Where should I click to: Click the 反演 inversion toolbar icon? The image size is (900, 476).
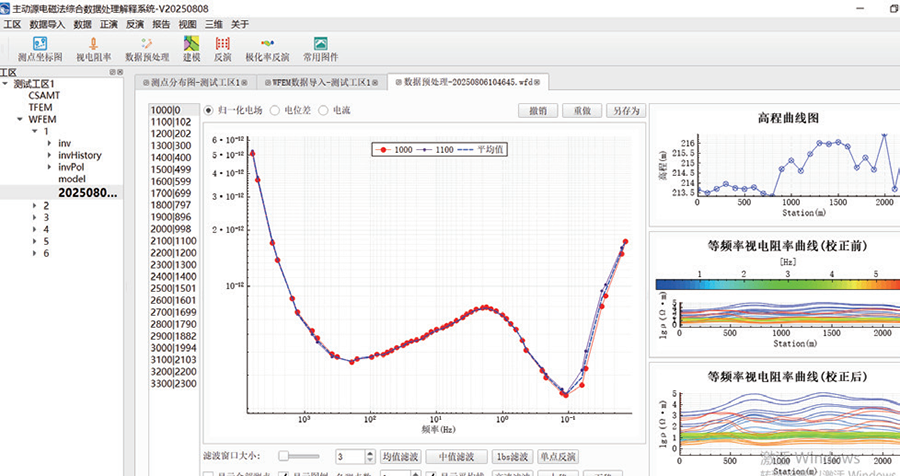click(x=222, y=49)
